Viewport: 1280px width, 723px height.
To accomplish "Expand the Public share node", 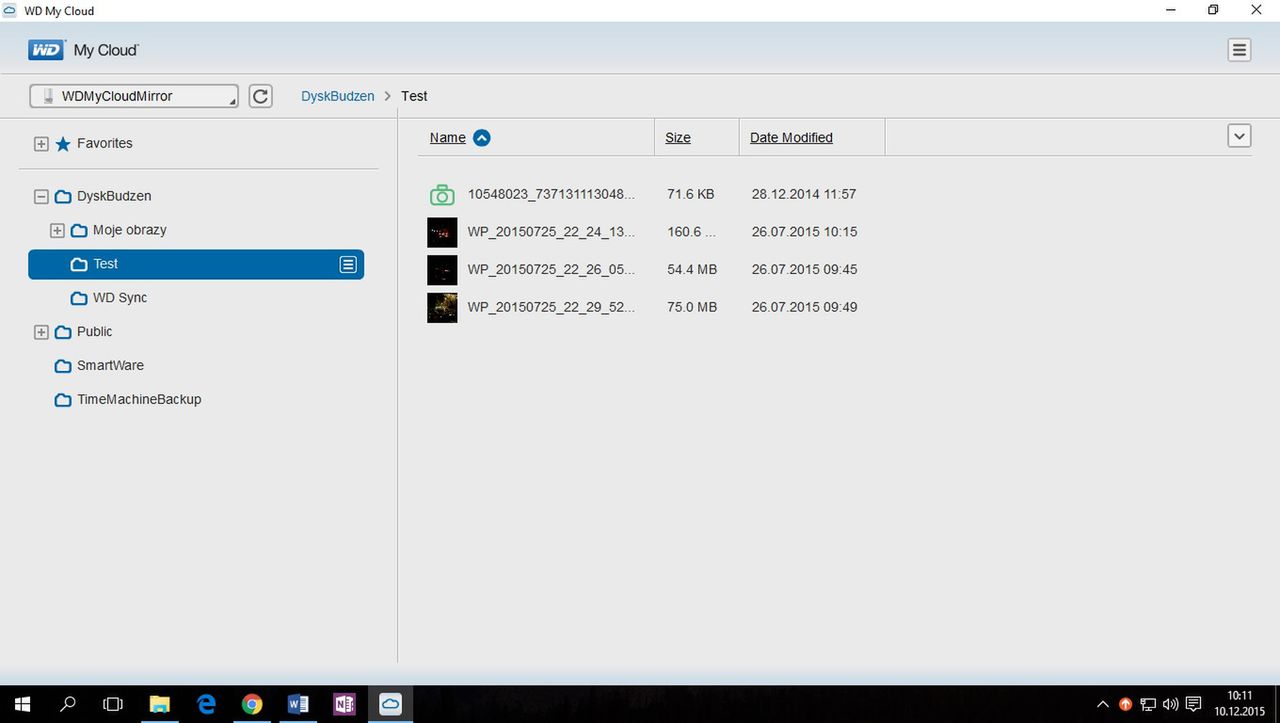I will [41, 332].
